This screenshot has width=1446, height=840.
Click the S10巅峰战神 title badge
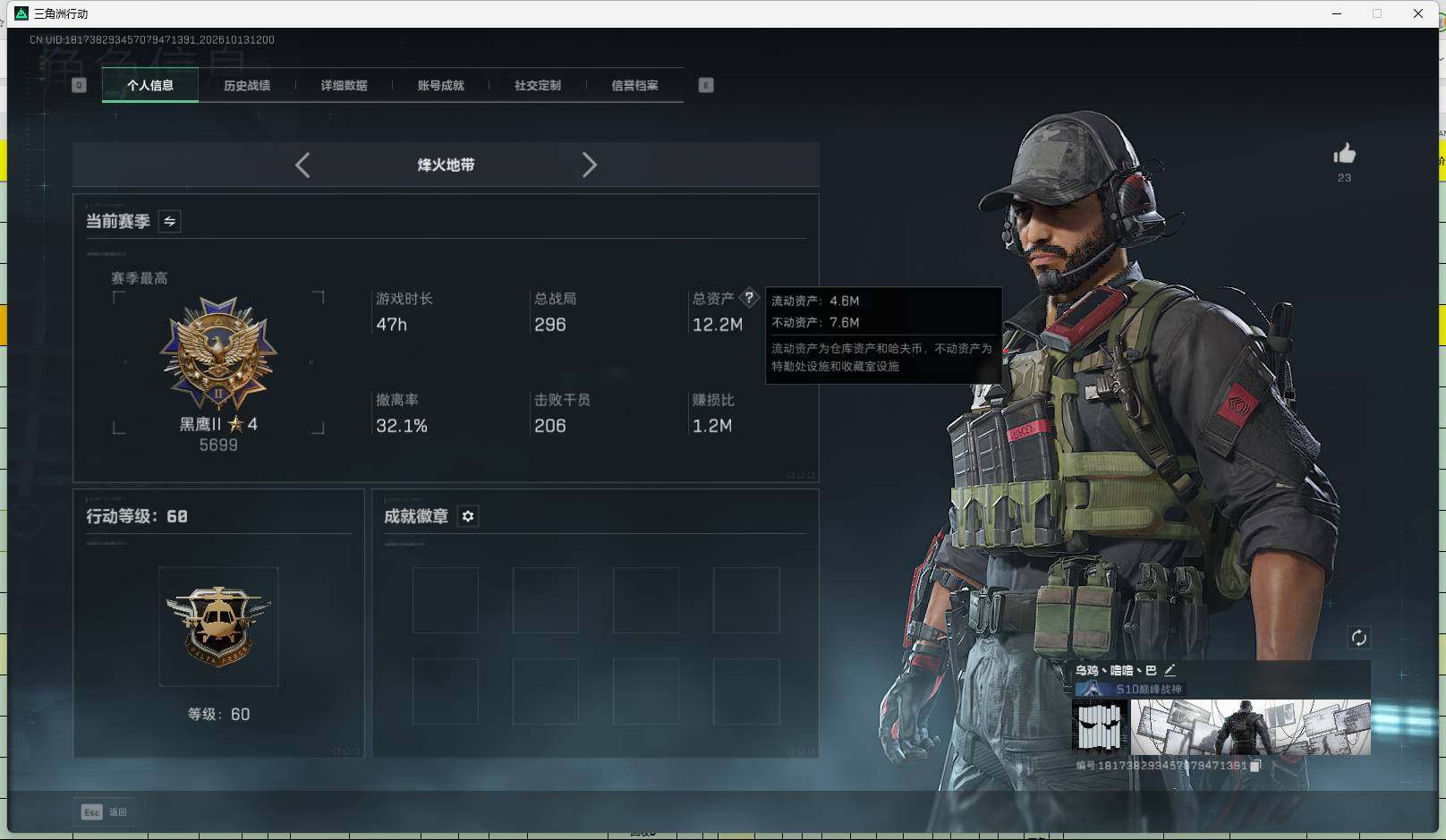click(x=1129, y=690)
